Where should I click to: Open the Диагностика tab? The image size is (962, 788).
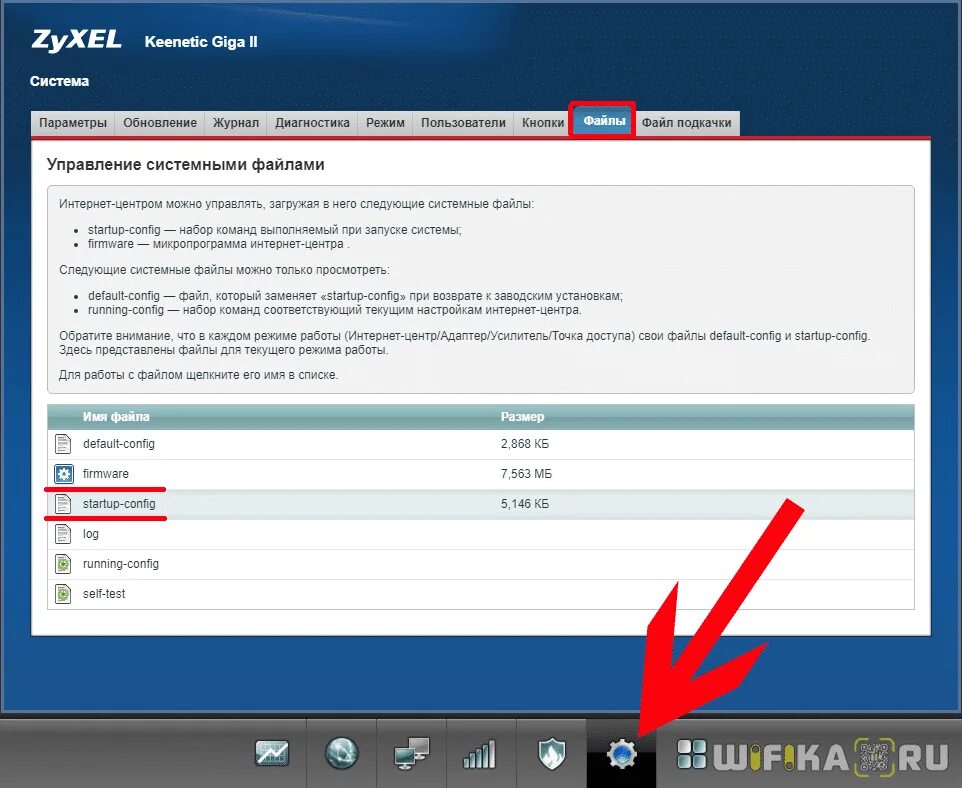(x=312, y=123)
